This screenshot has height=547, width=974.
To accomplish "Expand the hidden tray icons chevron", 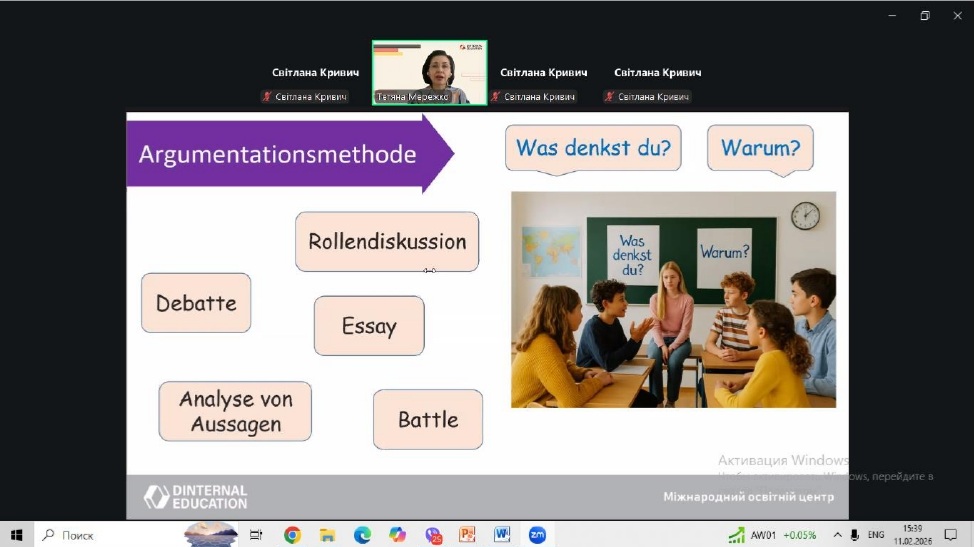I will [837, 535].
